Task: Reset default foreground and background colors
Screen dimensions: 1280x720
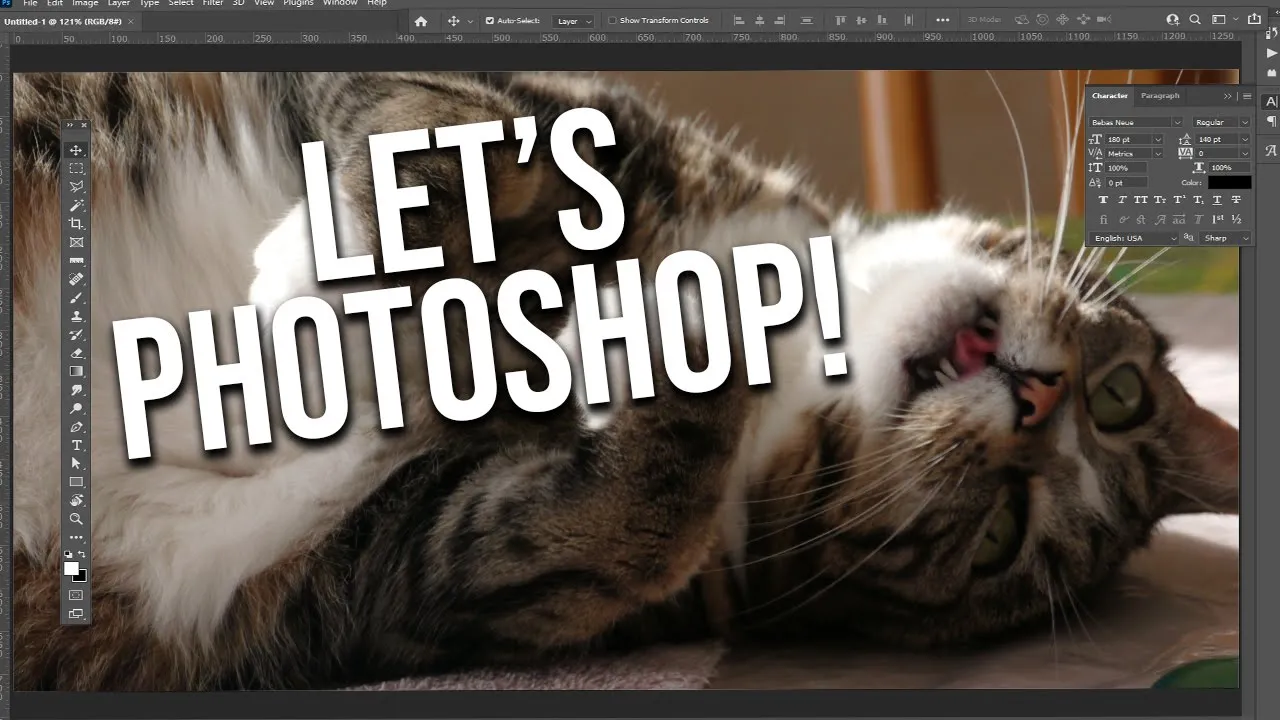Action: (x=68, y=554)
